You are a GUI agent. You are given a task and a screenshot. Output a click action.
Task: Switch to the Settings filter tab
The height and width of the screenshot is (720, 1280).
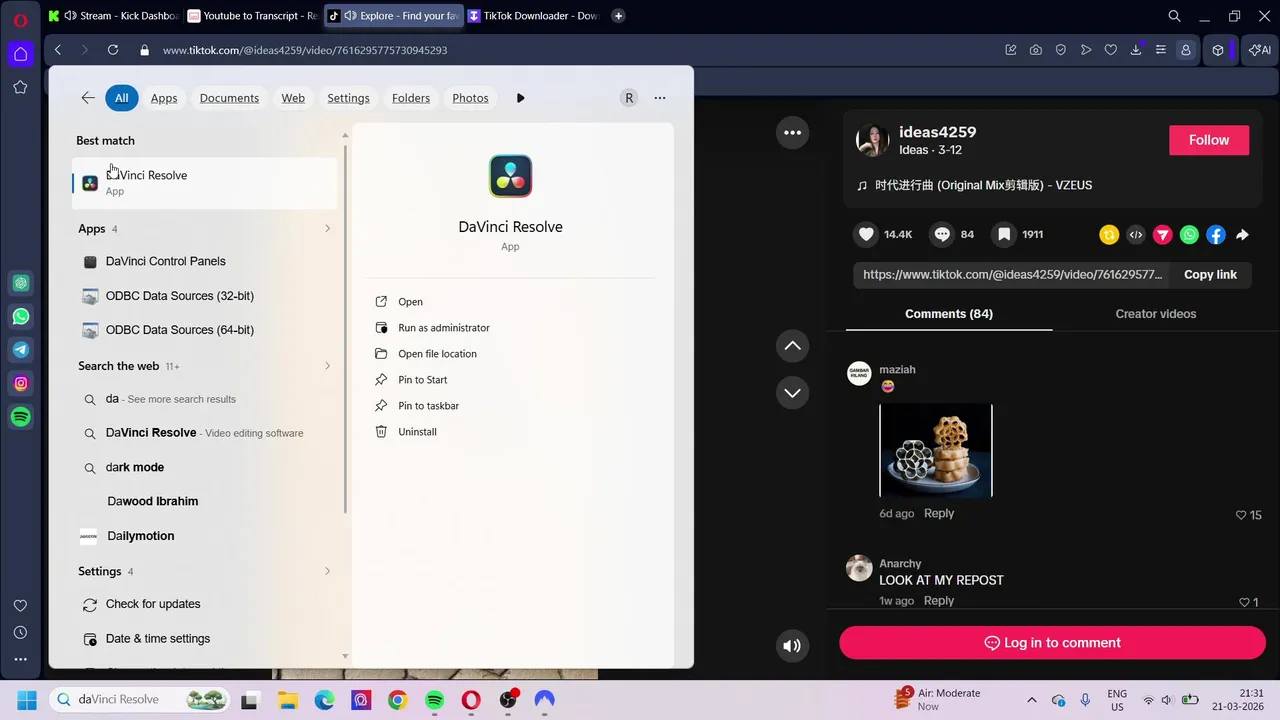click(x=348, y=98)
